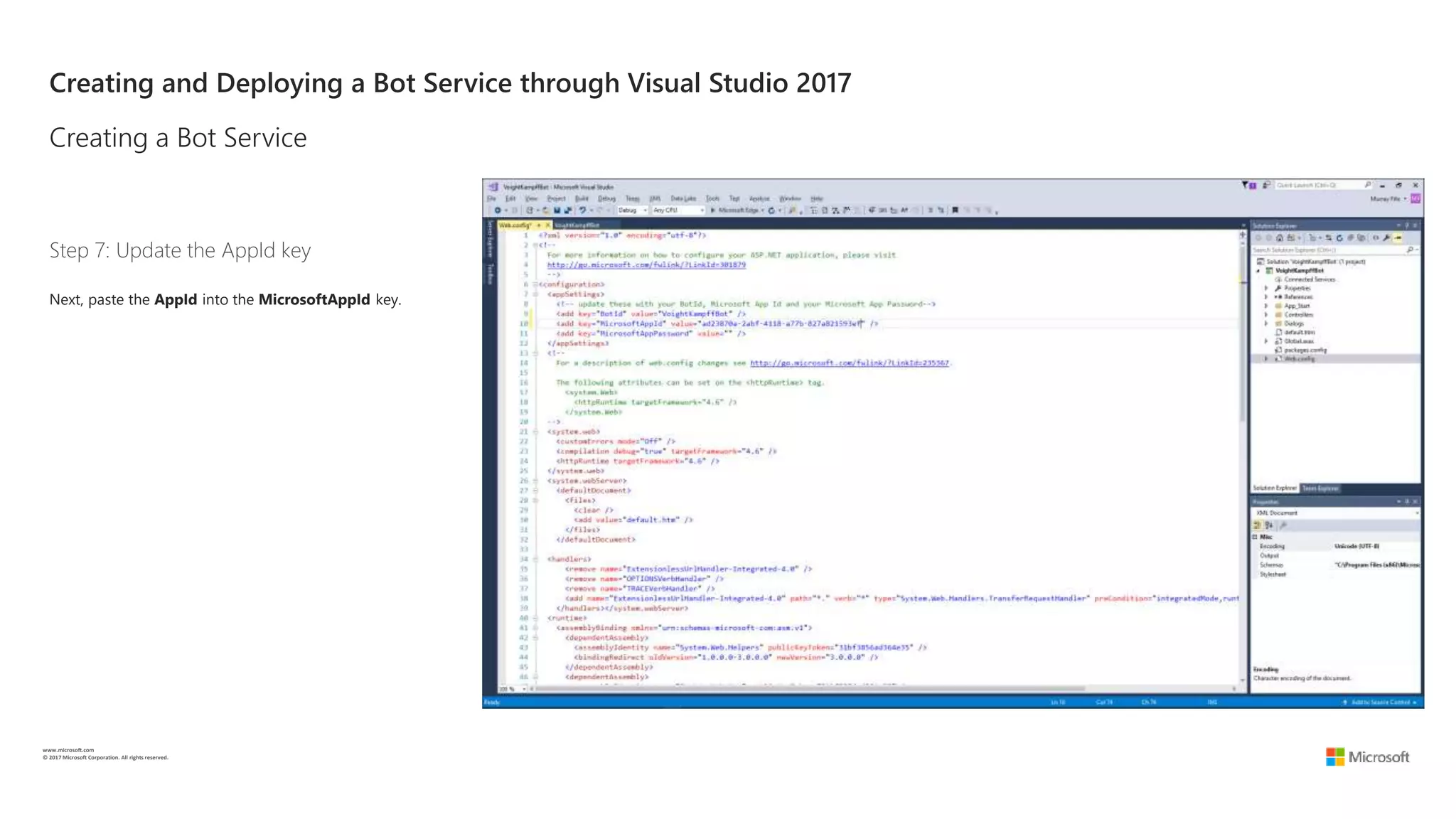1456x819 pixels.
Task: Click the Refresh icon in Solution Explorer
Action: click(x=1339, y=238)
